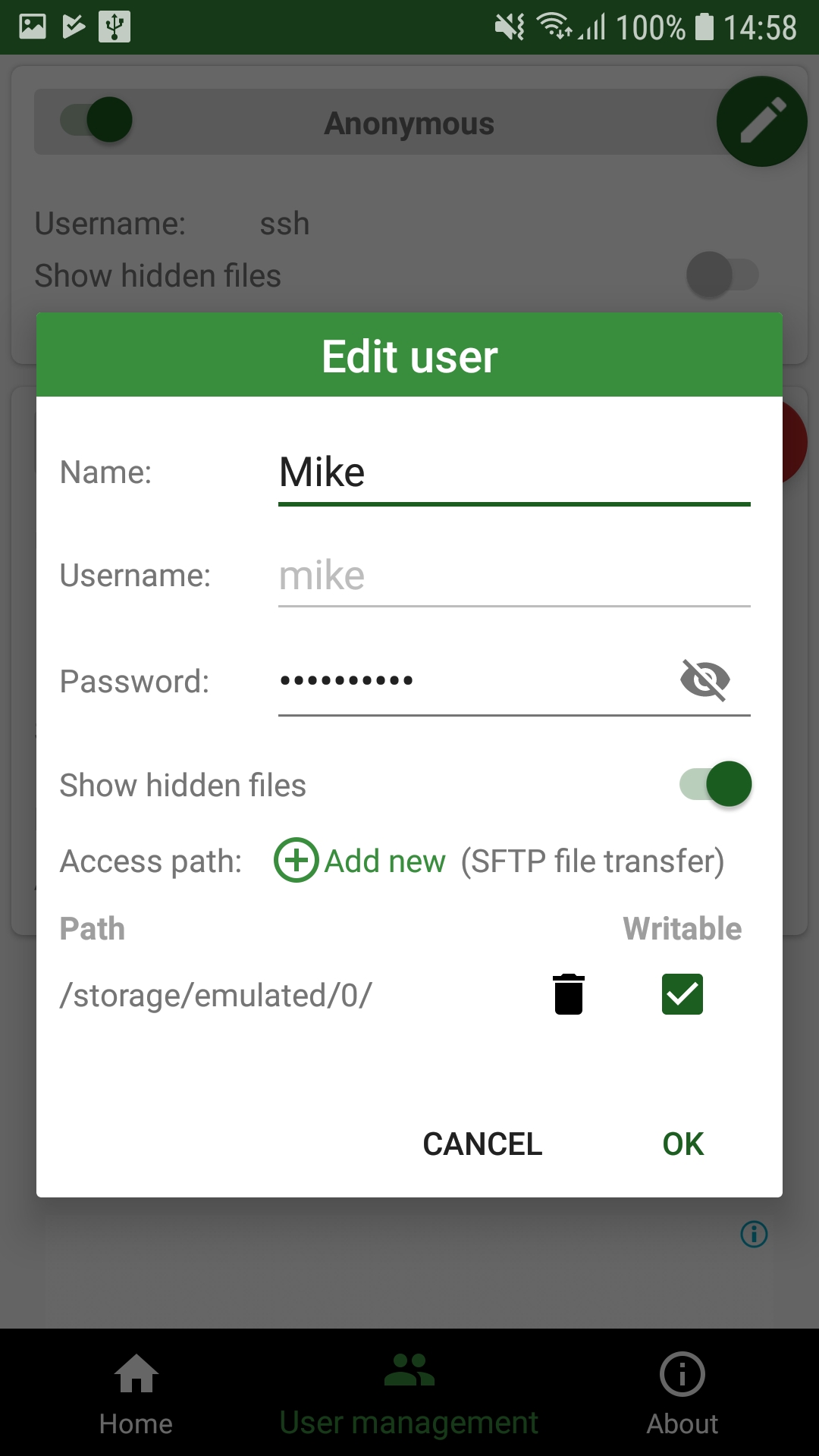Enable Show hidden files for ssh user
This screenshot has width=819, height=1456.
click(x=722, y=275)
